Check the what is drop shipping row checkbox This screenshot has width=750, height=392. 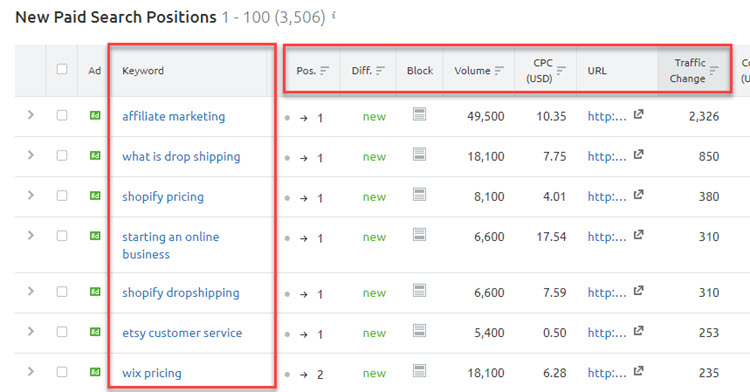coord(62,155)
